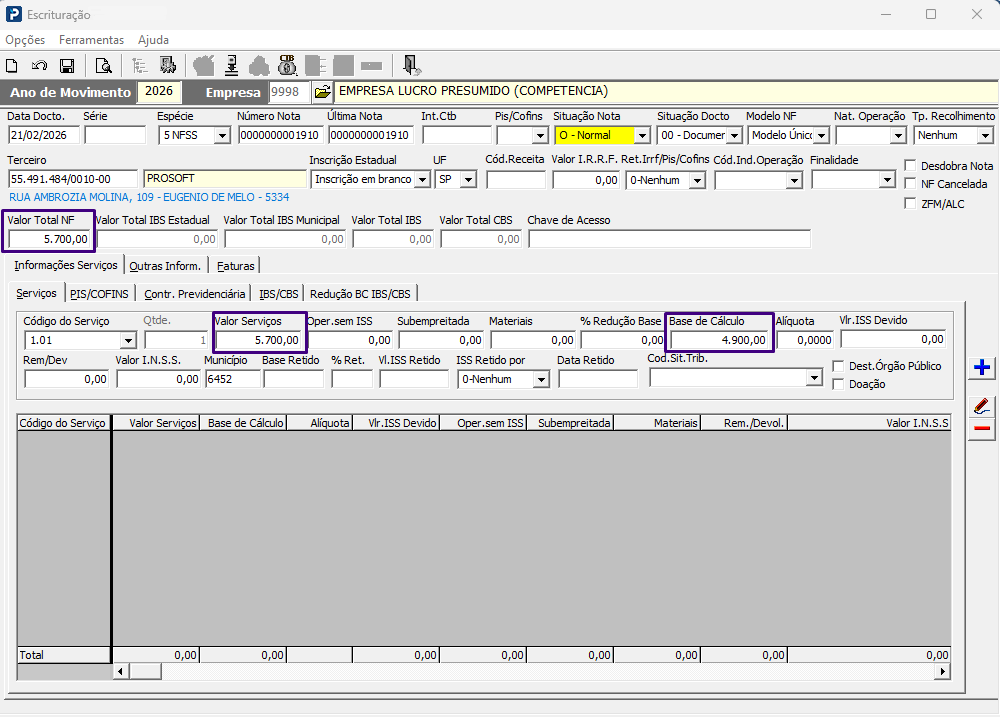
Task: Open the Ajuda menu
Action: pos(153,40)
